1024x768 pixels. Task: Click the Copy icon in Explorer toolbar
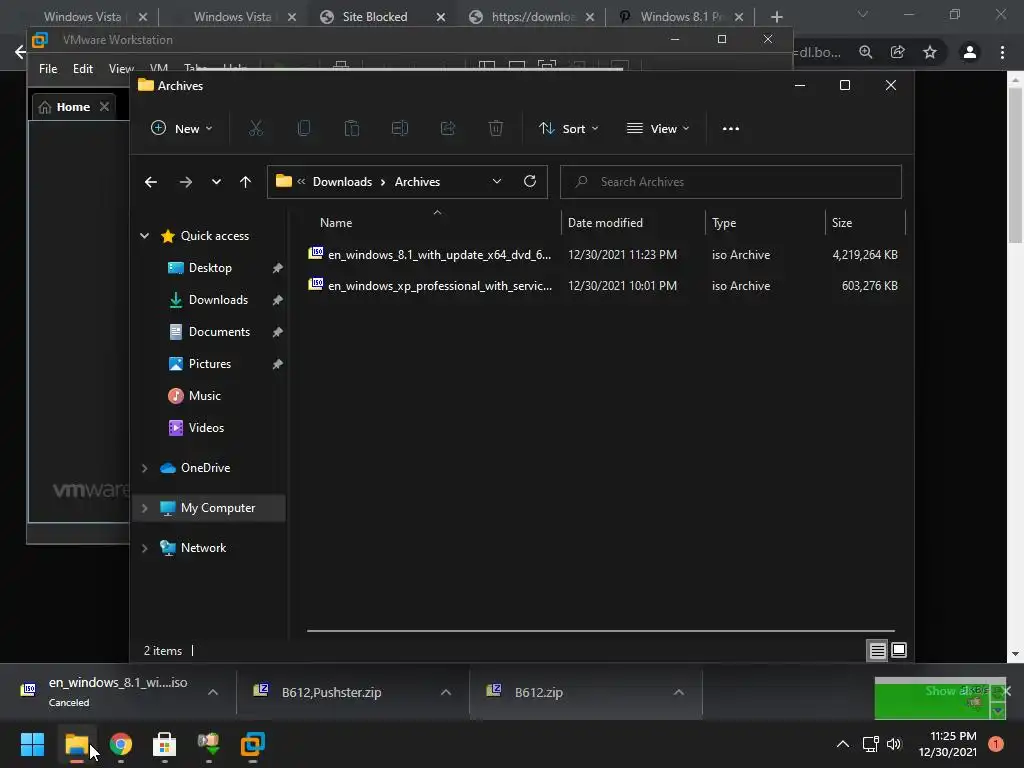(x=304, y=129)
